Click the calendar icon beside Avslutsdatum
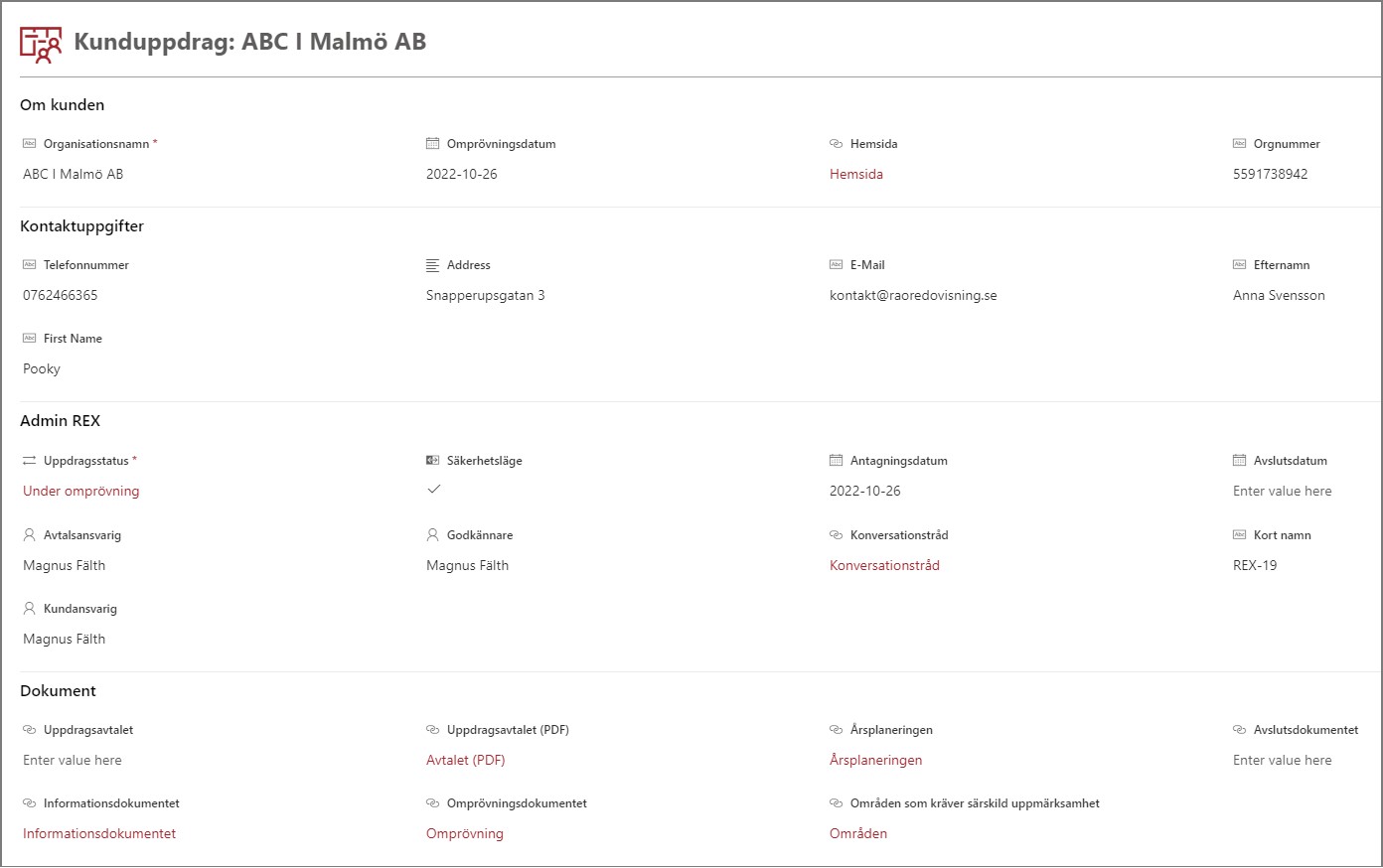The height and width of the screenshot is (868, 1383). point(1239,461)
